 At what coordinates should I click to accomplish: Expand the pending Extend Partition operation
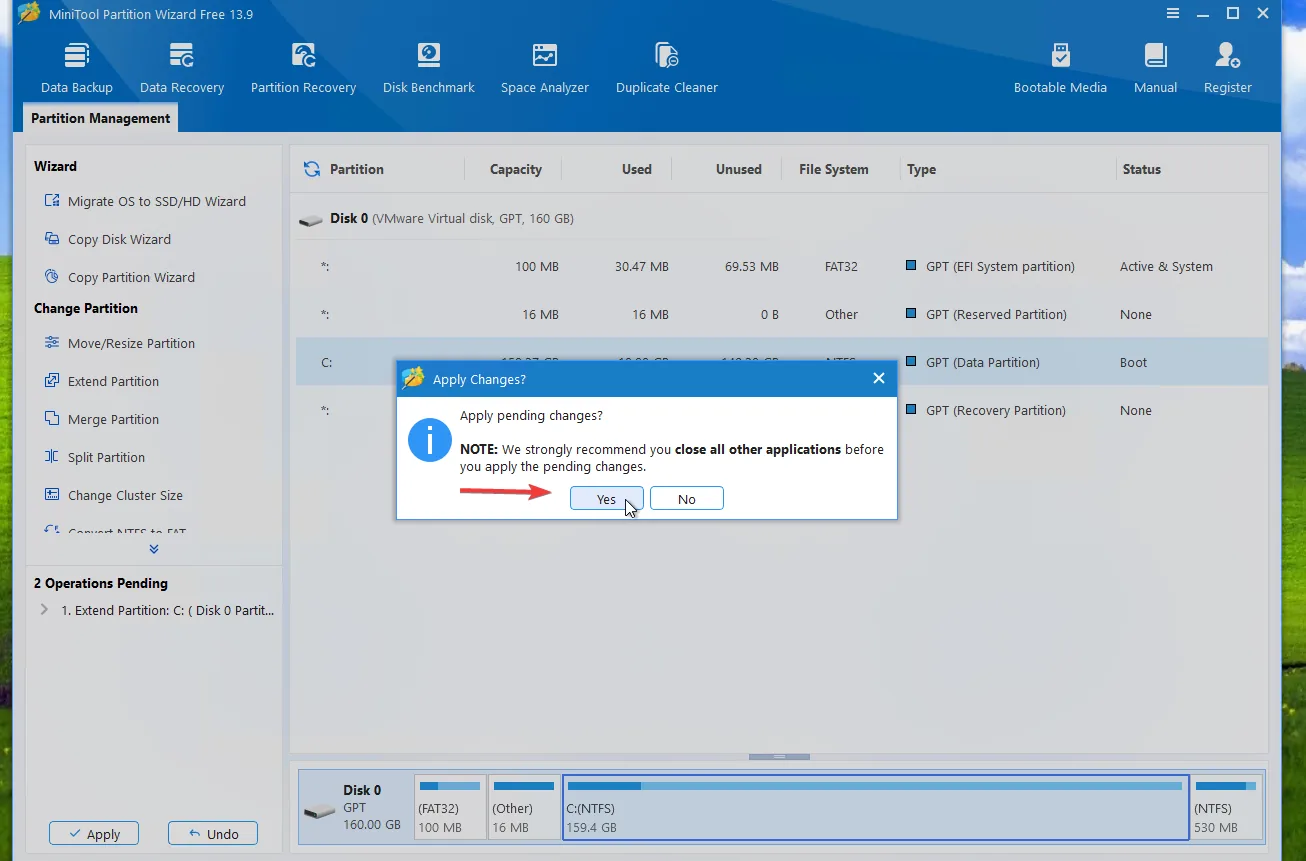point(43,610)
